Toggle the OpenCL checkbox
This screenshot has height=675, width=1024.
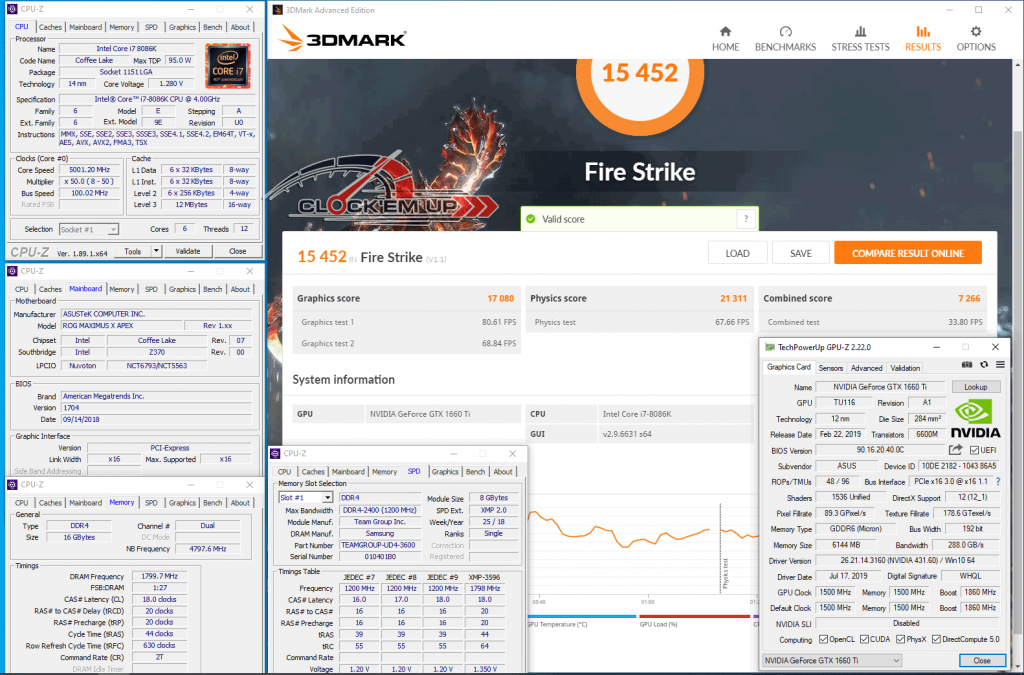tap(823, 639)
